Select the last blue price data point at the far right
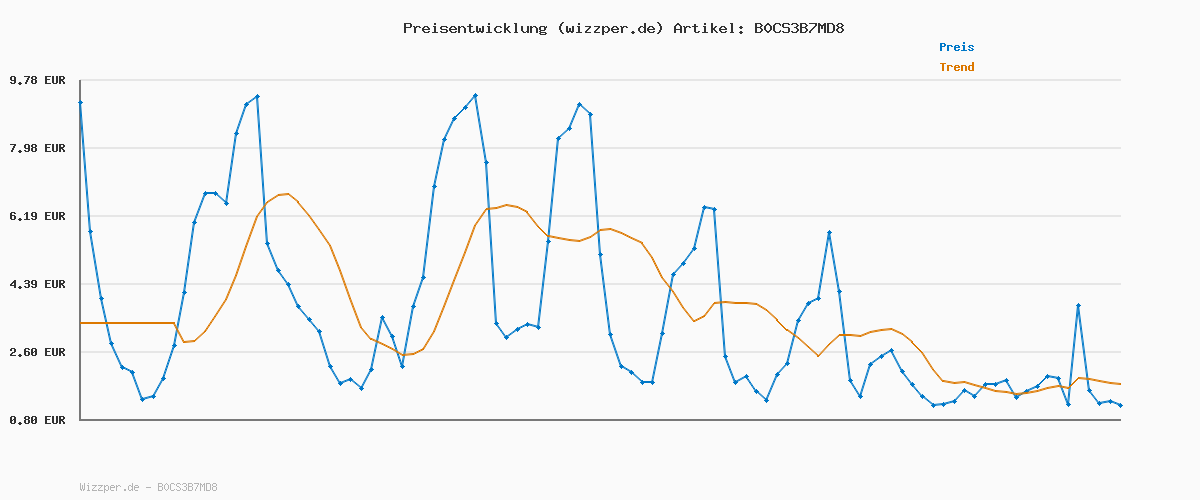The height and width of the screenshot is (500, 1200). point(1120,405)
